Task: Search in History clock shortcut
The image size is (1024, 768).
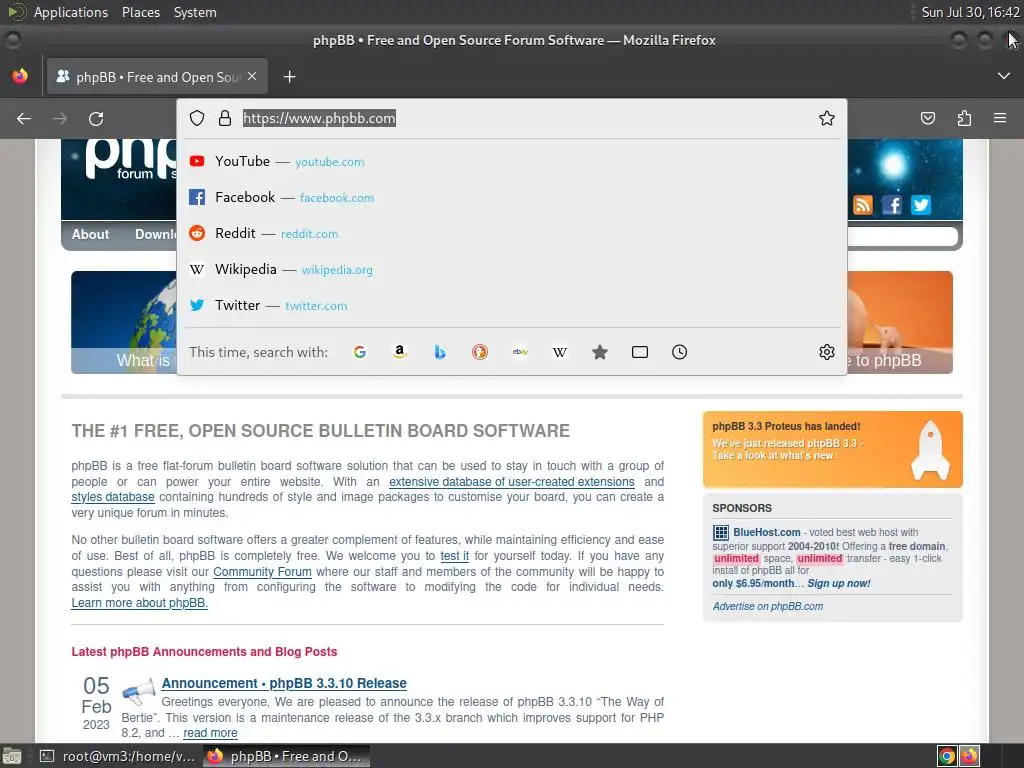Action: point(679,352)
